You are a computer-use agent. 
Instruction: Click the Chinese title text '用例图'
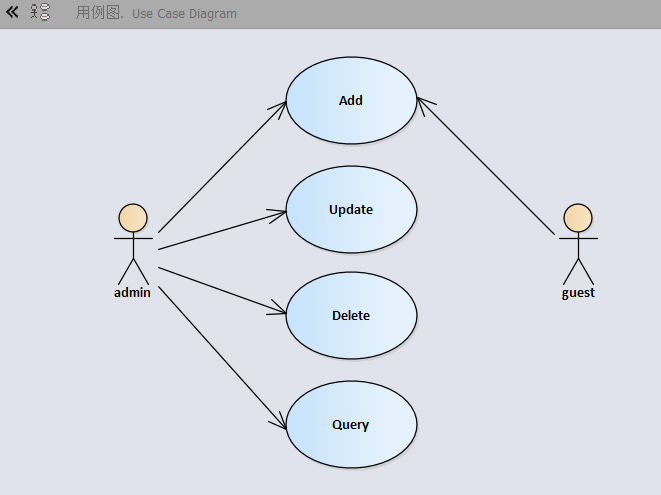point(98,14)
